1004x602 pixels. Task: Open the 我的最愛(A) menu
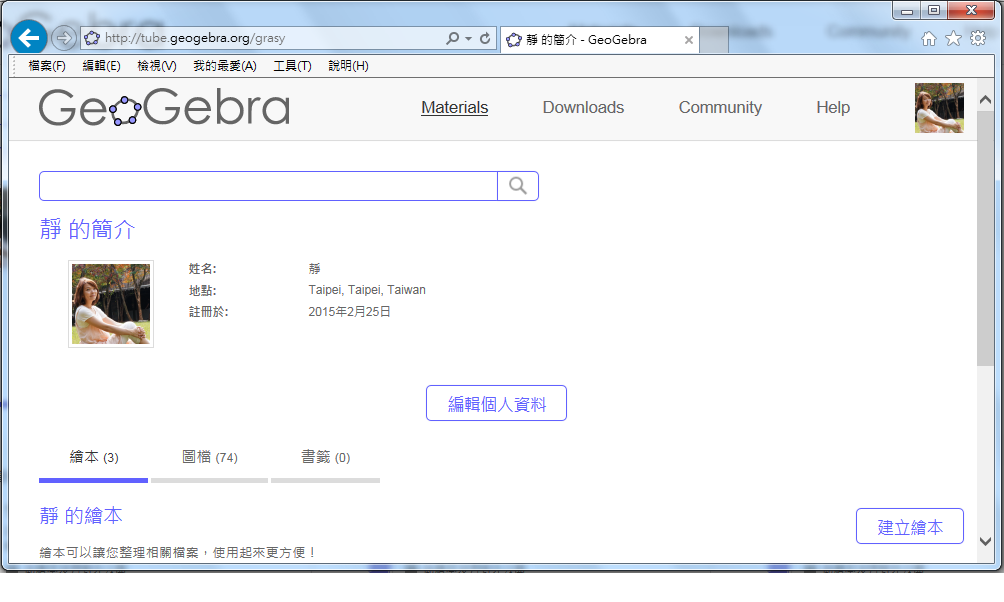pyautogui.click(x=225, y=66)
